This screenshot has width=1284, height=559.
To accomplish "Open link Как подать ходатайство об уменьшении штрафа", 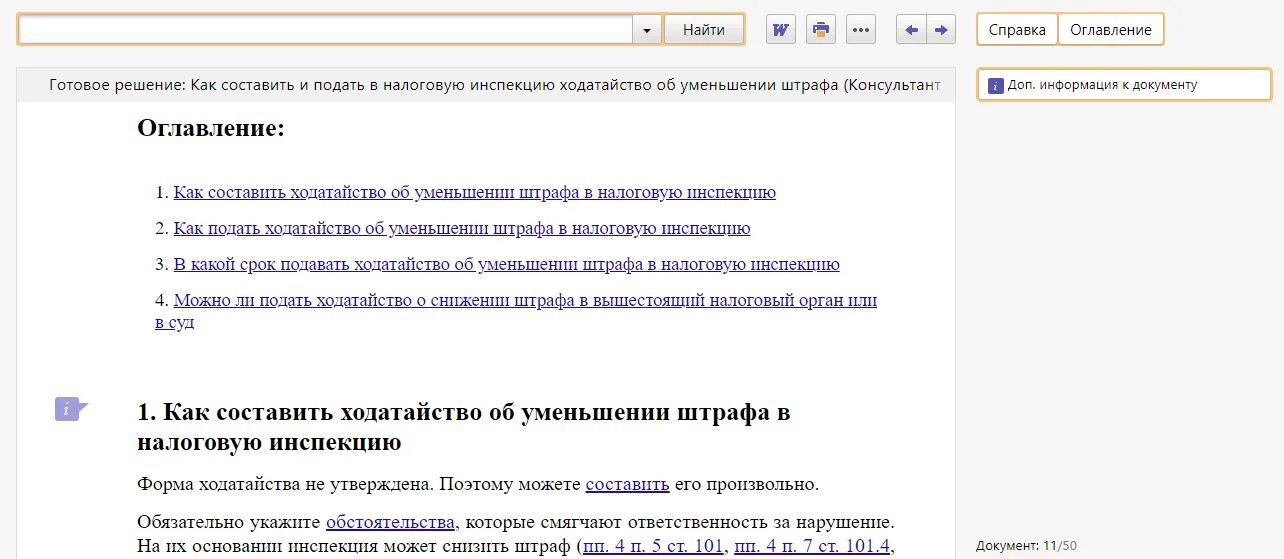I will [x=462, y=229].
